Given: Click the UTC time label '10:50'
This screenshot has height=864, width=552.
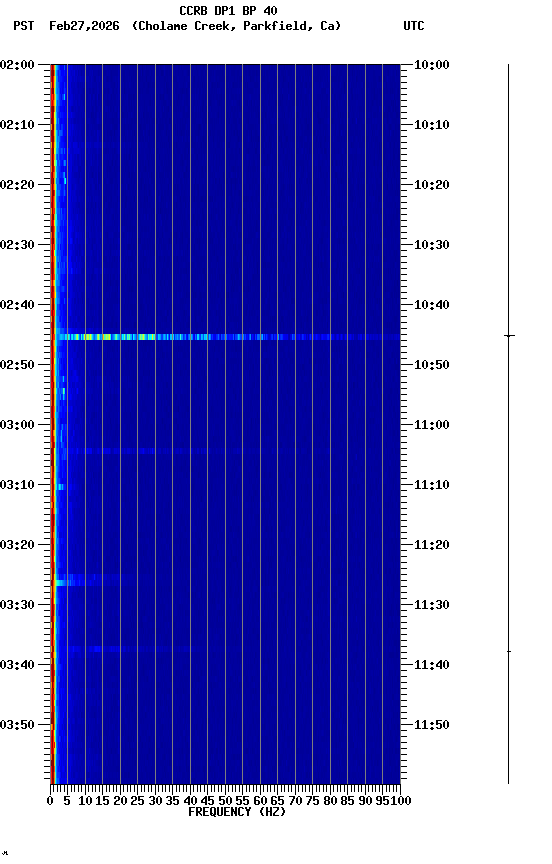Looking at the screenshot, I should pyautogui.click(x=432, y=365).
